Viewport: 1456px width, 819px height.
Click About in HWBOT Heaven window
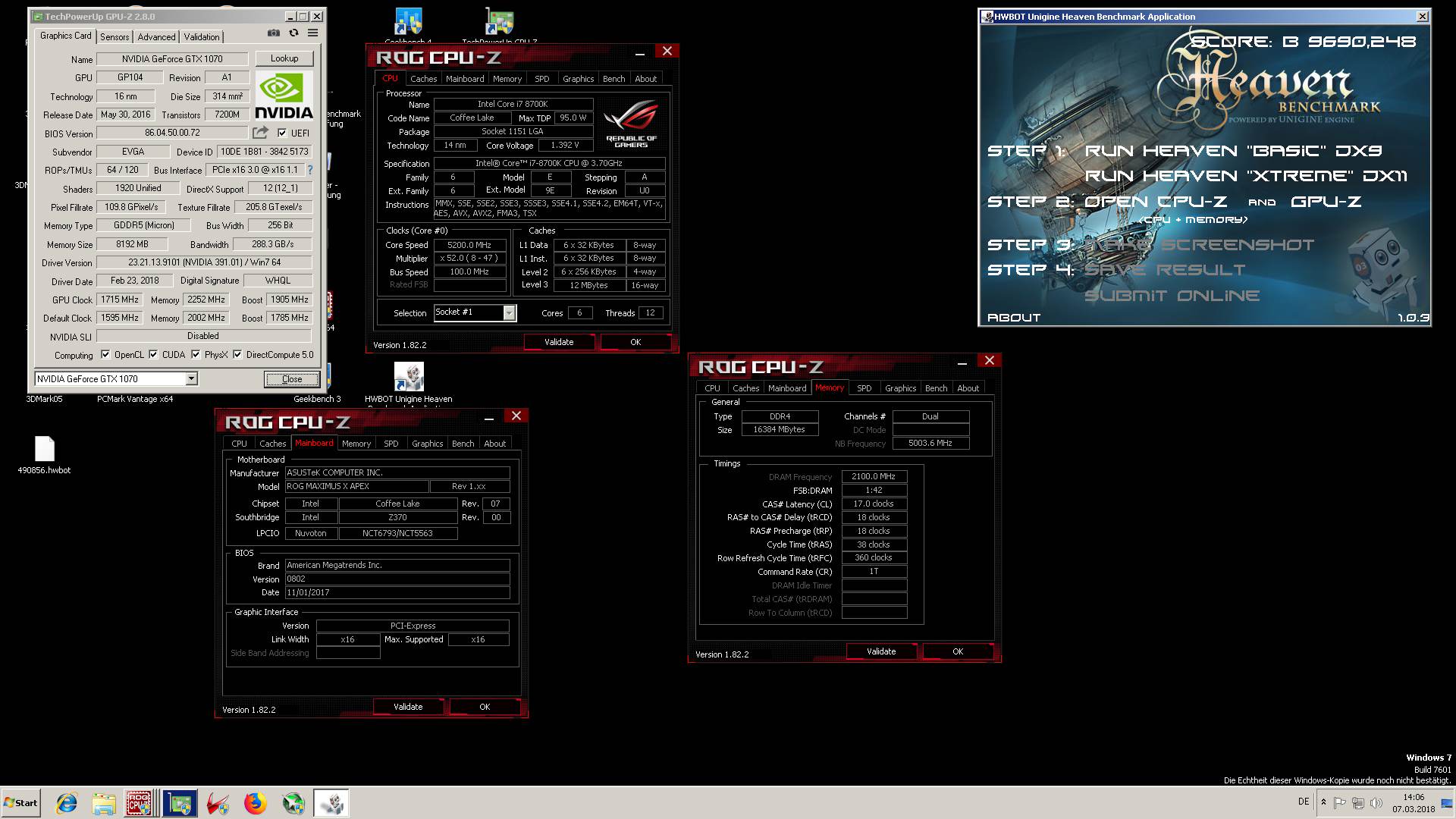(1014, 318)
